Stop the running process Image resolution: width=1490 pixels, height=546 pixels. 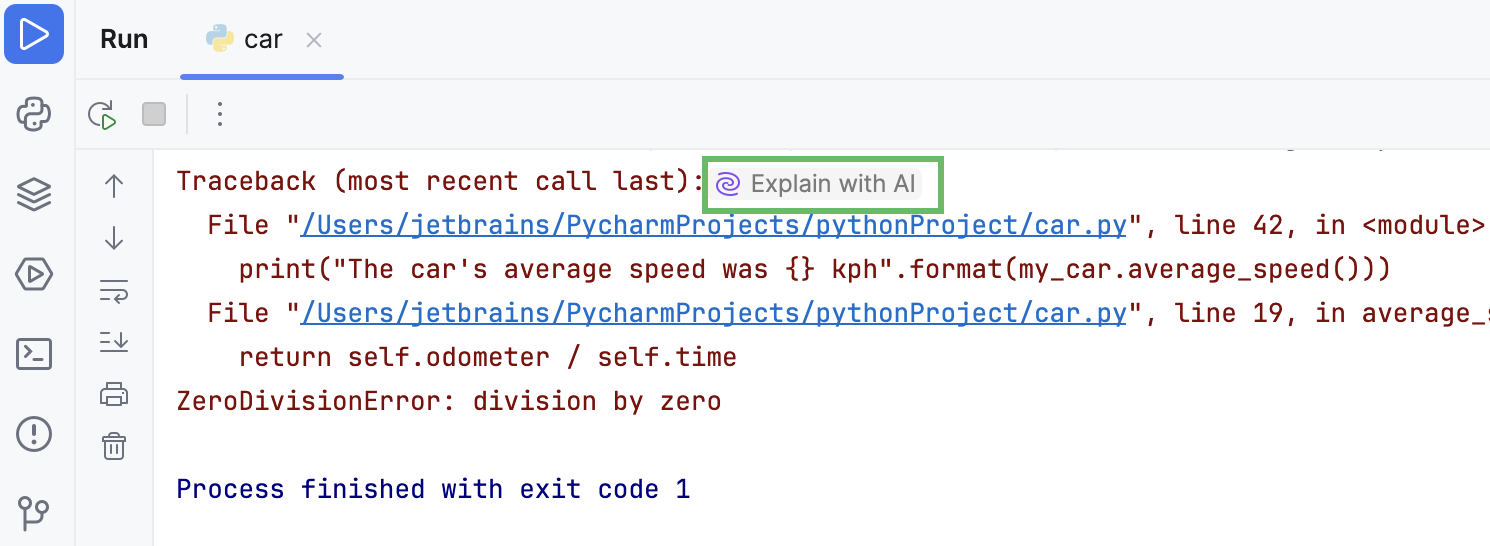154,115
